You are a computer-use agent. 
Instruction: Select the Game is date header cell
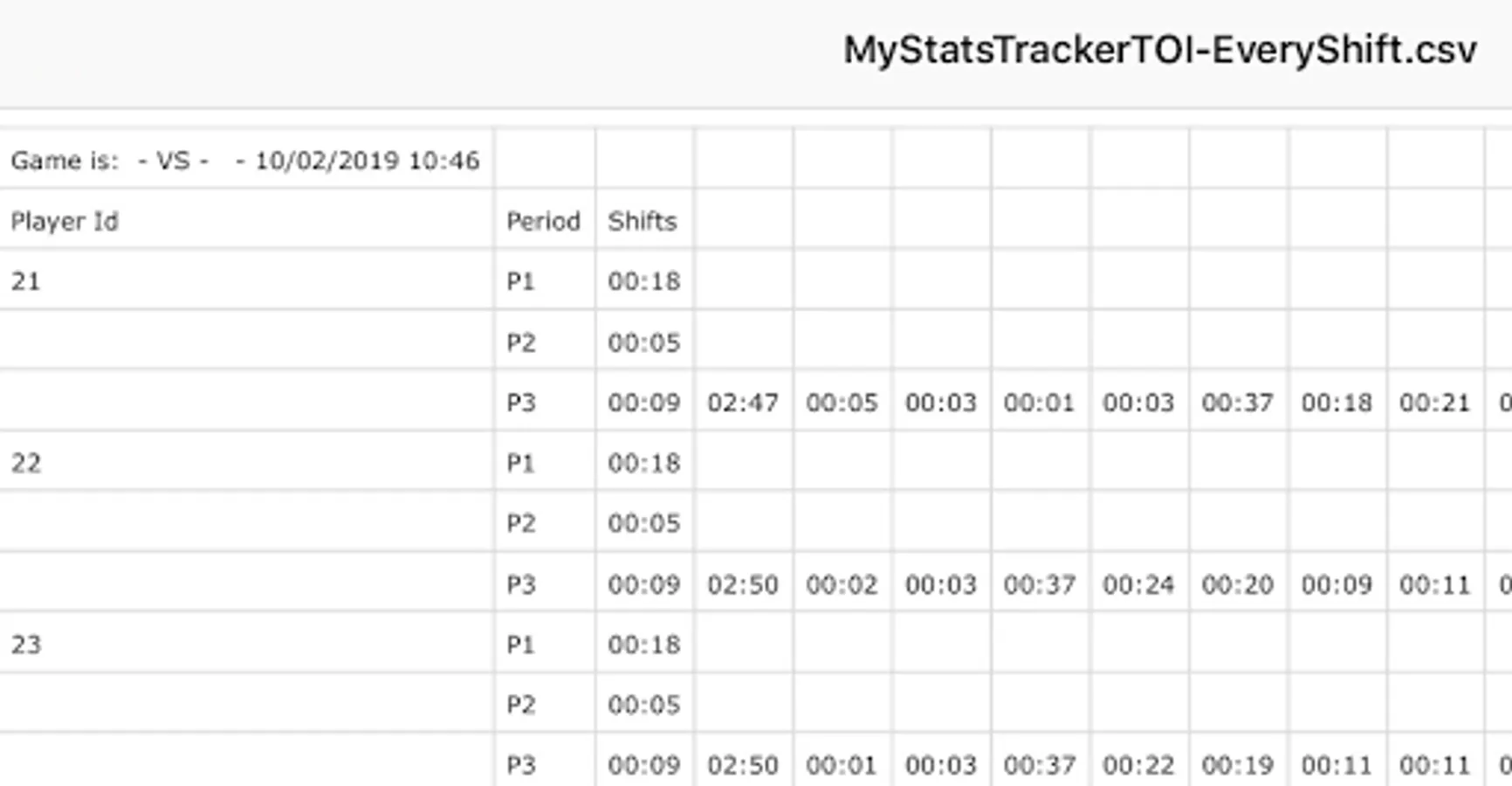pyautogui.click(x=245, y=161)
